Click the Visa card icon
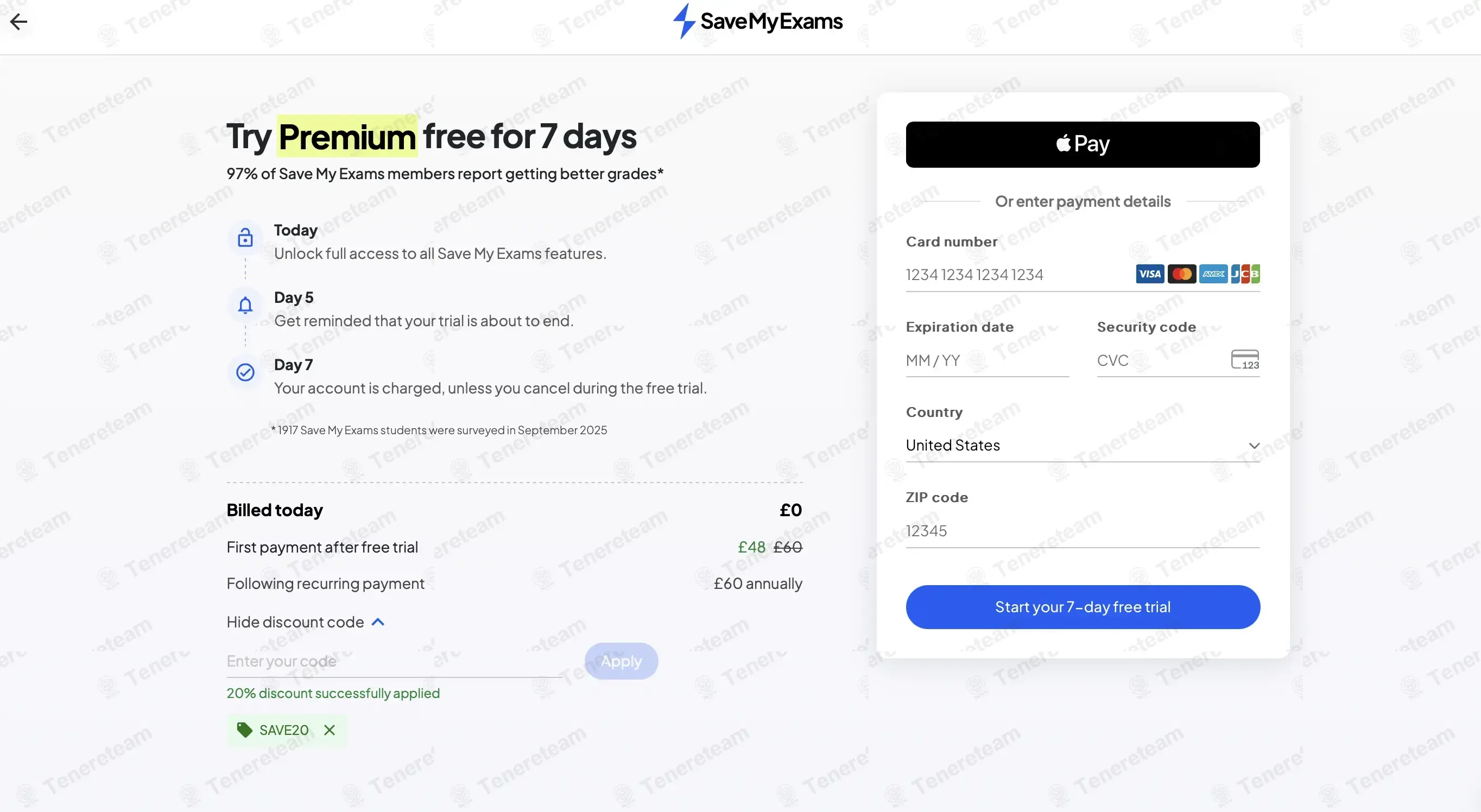 coord(1149,274)
